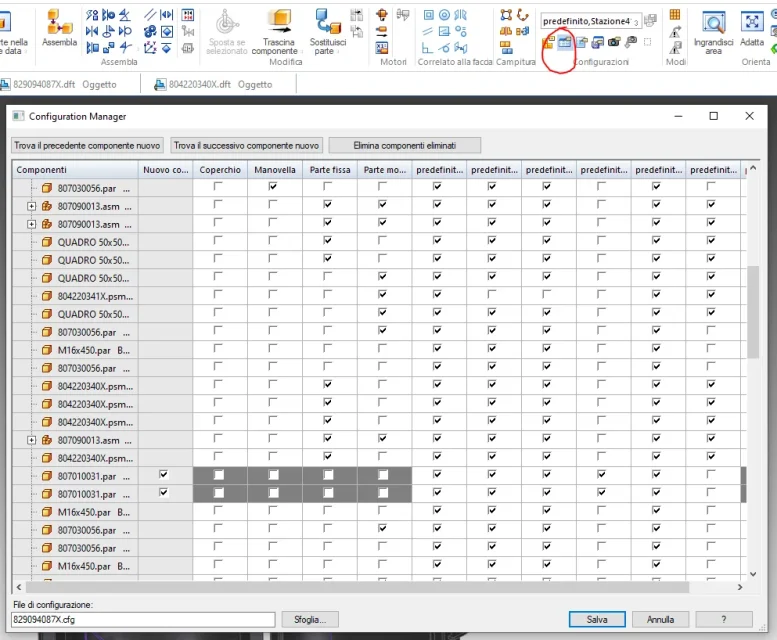Uncheck Nuovo co... for the lower 807010031.par row
The image size is (777, 640).
coord(164,492)
